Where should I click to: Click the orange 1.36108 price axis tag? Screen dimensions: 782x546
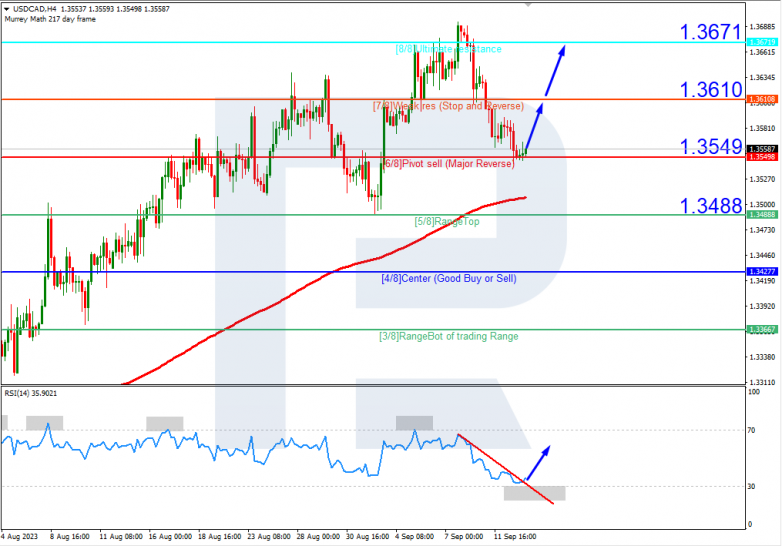[x=762, y=99]
